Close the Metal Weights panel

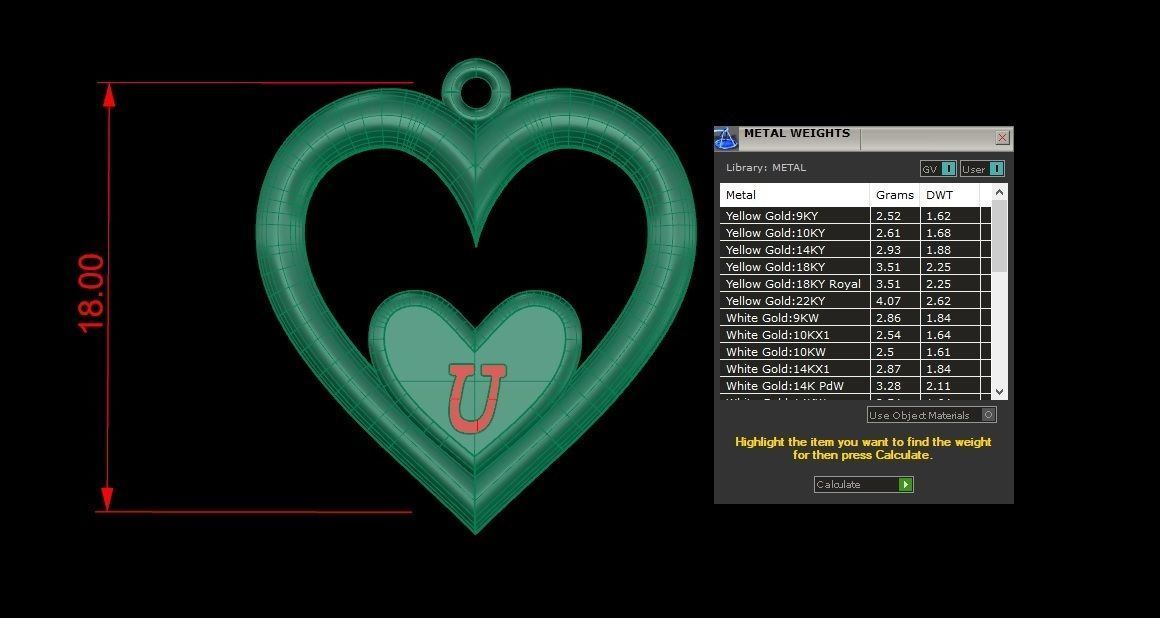pos(1002,138)
